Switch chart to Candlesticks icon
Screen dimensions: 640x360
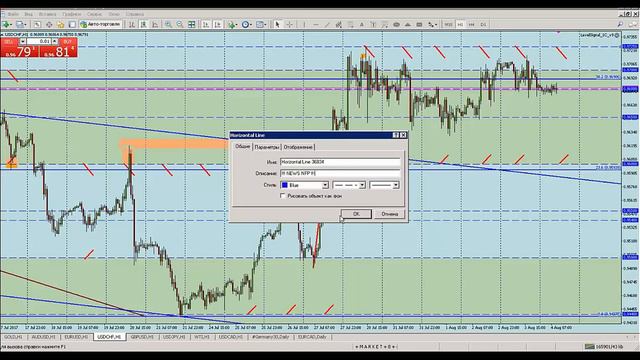click(x=143, y=24)
